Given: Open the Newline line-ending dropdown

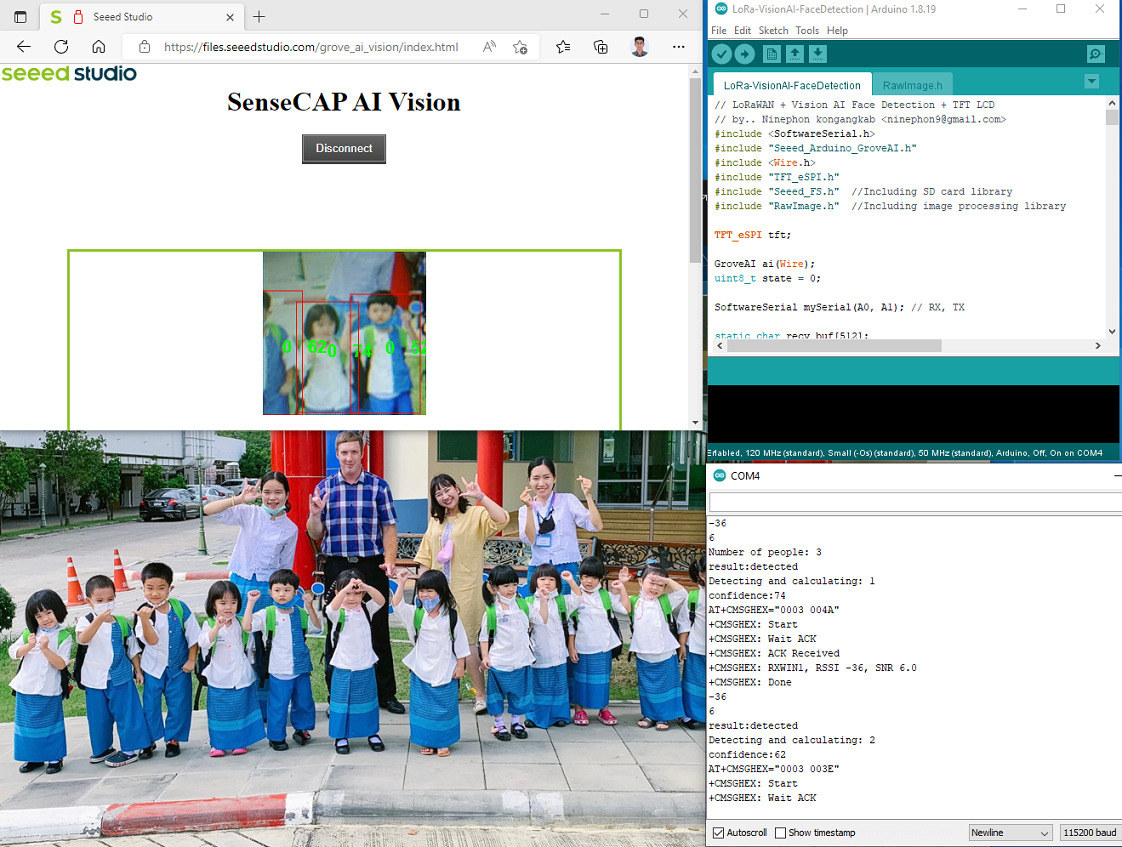Looking at the screenshot, I should click(x=1010, y=833).
